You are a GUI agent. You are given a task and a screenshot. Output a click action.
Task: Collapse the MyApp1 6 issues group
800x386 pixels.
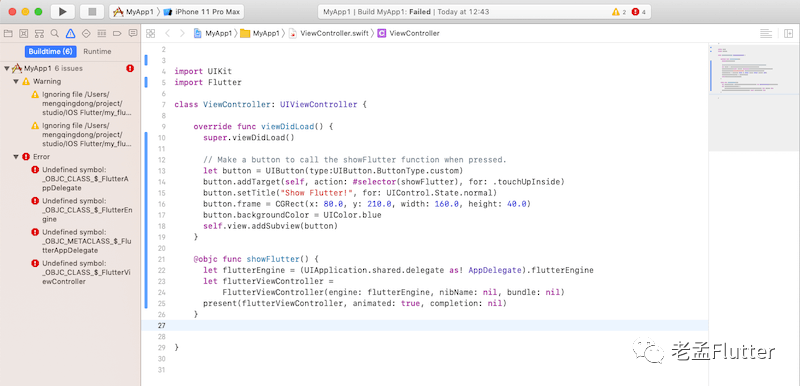click(x=7, y=68)
